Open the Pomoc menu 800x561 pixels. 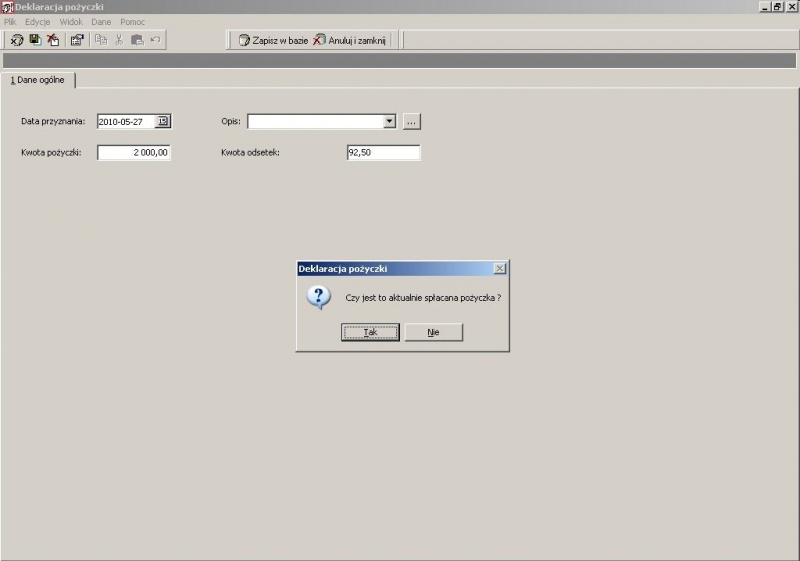click(133, 22)
